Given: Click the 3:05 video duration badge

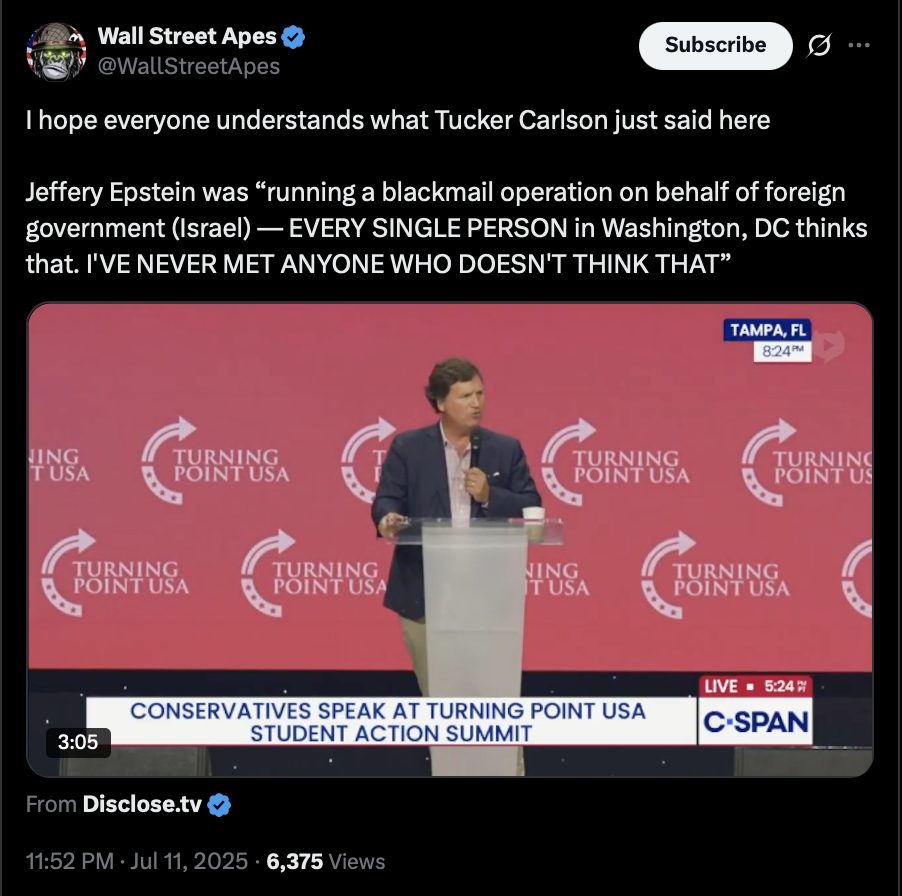Looking at the screenshot, I should click(x=78, y=742).
